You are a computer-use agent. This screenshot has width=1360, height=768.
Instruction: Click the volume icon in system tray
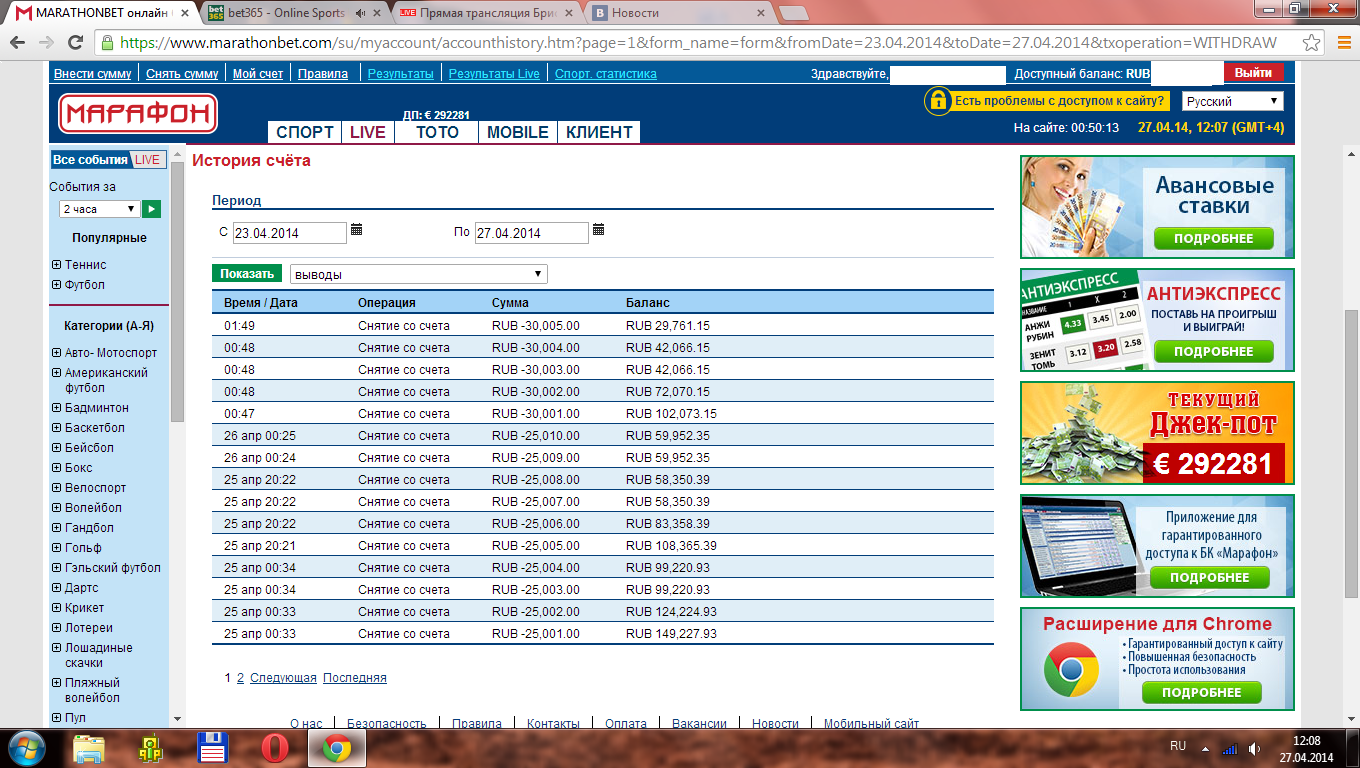click(1253, 748)
